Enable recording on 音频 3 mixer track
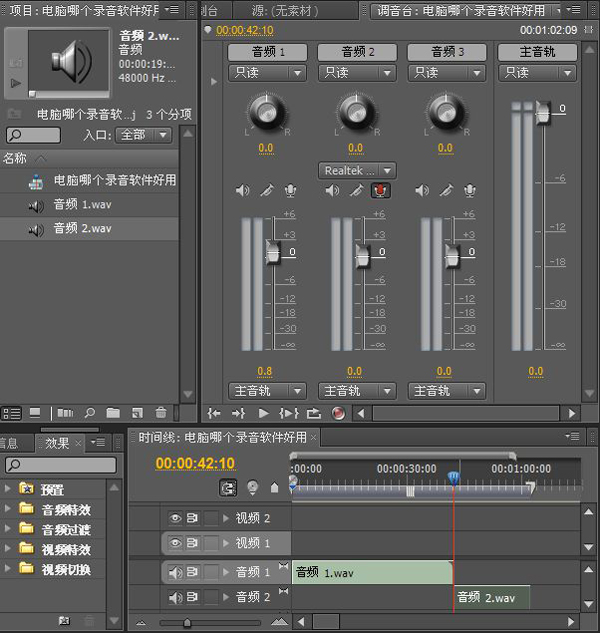Viewport: 600px width, 633px height. [470, 190]
